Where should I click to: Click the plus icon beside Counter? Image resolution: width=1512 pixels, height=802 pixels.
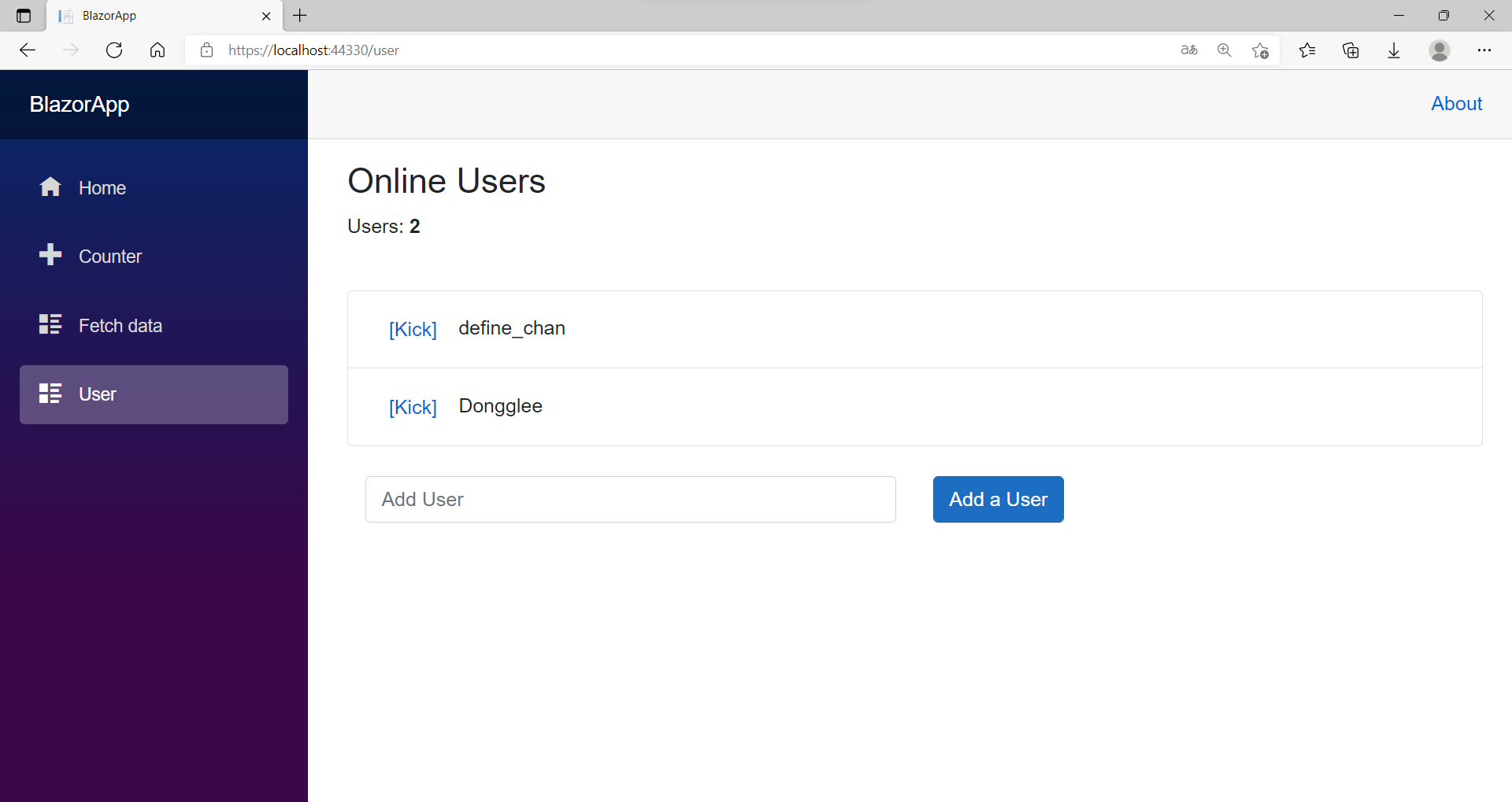click(50, 255)
